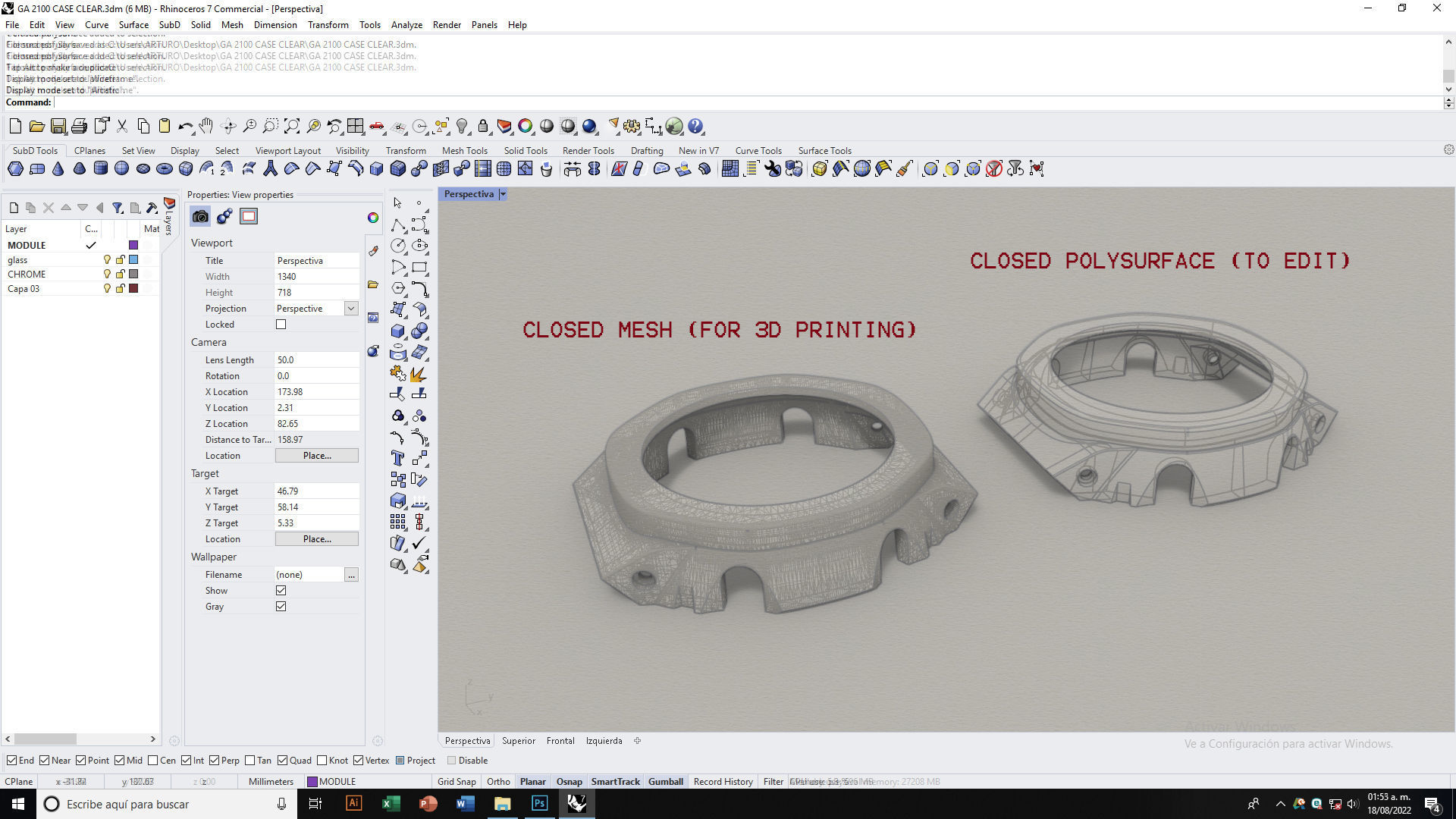The image size is (1456, 819).
Task: Switch to the Frontal viewport tab
Action: click(560, 741)
